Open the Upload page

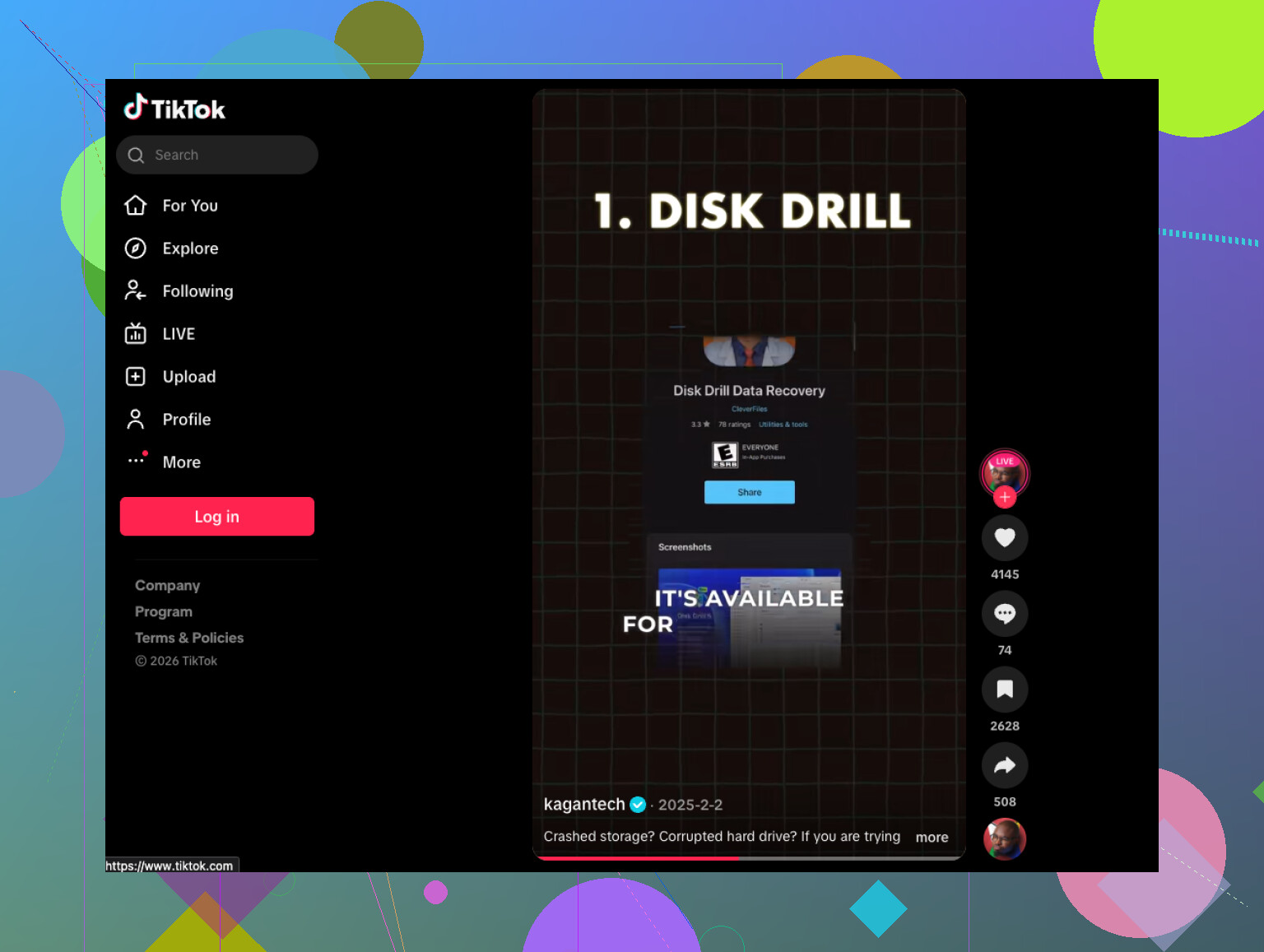tap(189, 377)
